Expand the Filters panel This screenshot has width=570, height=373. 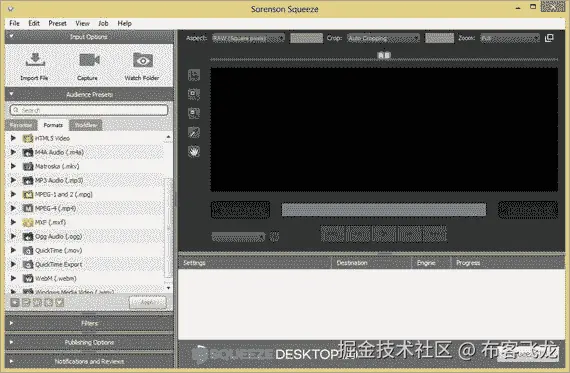coord(11,323)
